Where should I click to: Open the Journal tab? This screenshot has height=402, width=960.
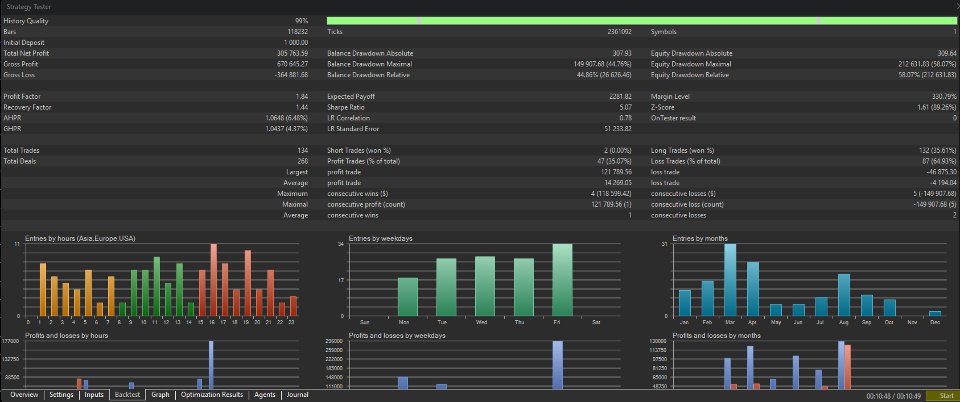297,395
